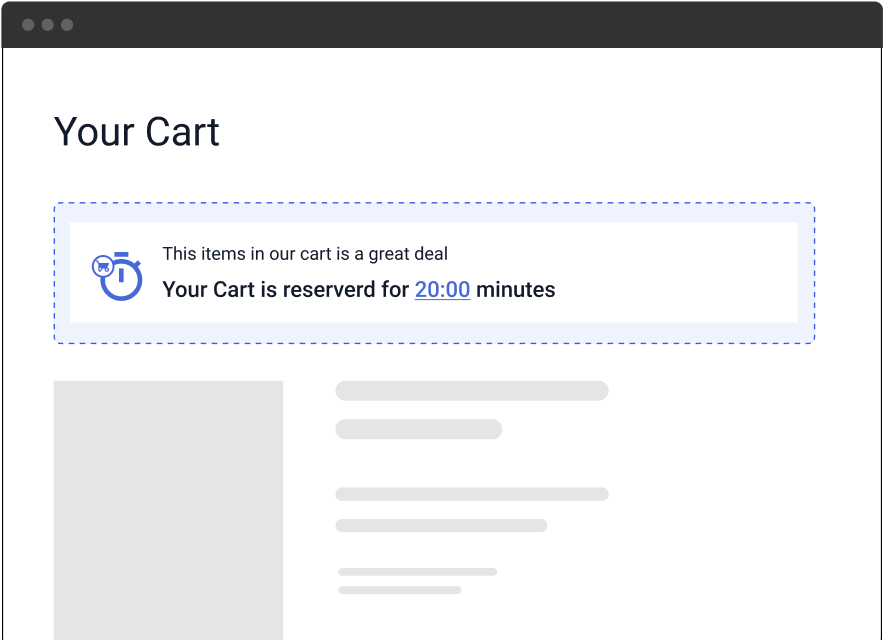
Task: Click the small shopping cart badge icon
Action: pyautogui.click(x=102, y=266)
